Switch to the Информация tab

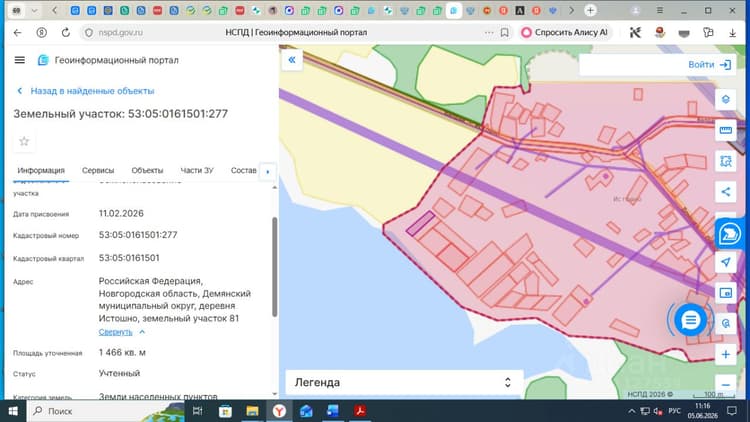(x=41, y=170)
